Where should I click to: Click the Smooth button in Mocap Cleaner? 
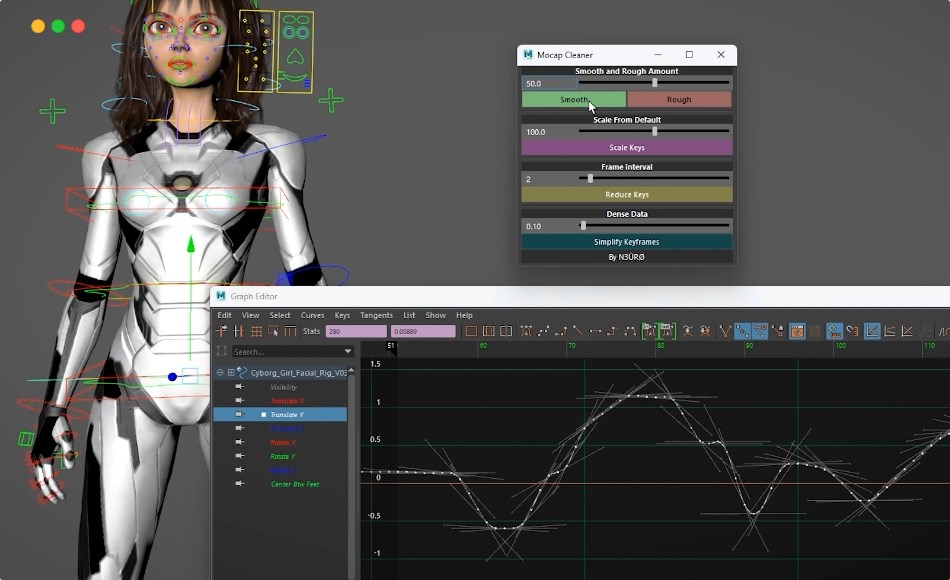(x=575, y=99)
